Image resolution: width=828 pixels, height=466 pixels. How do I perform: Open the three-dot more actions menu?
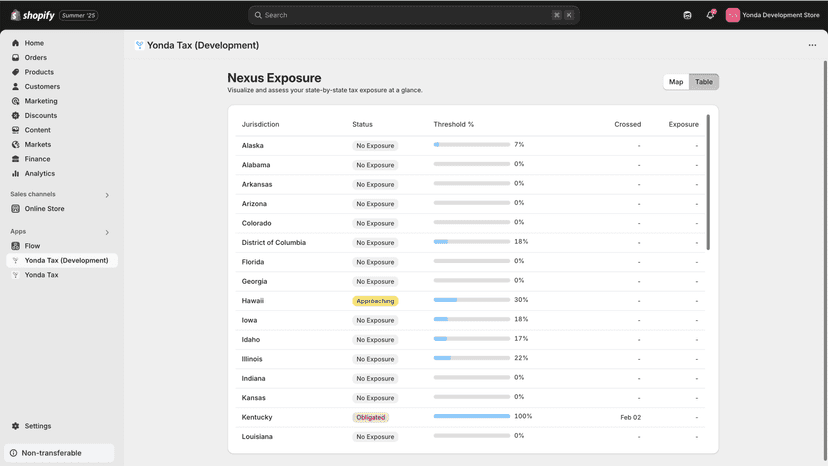pyautogui.click(x=812, y=45)
